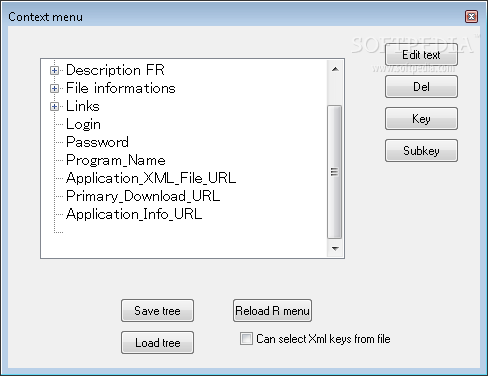The height and width of the screenshot is (376, 488).
Task: Click the Load tree button
Action: [157, 343]
